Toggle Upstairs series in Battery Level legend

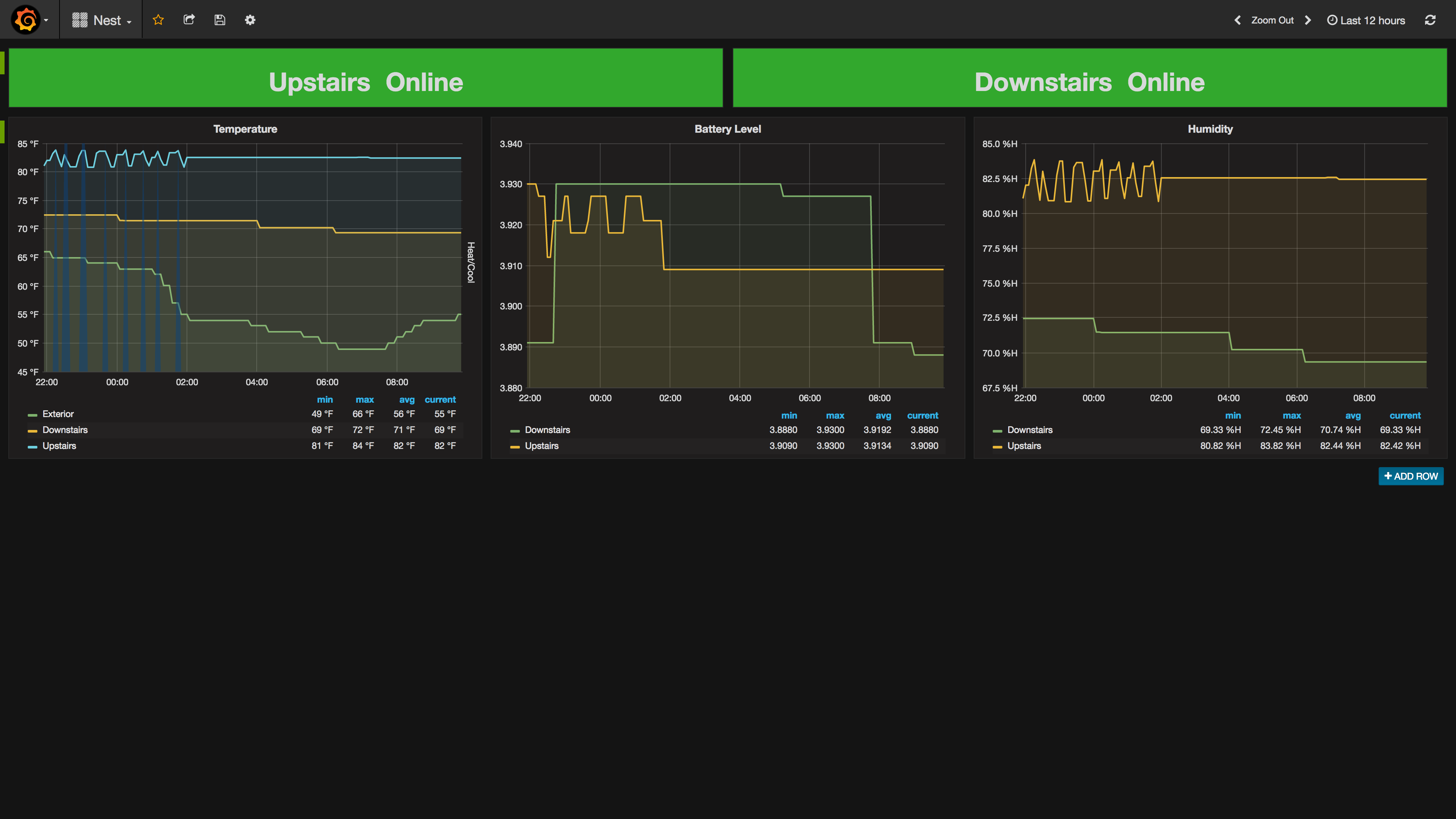(x=541, y=446)
